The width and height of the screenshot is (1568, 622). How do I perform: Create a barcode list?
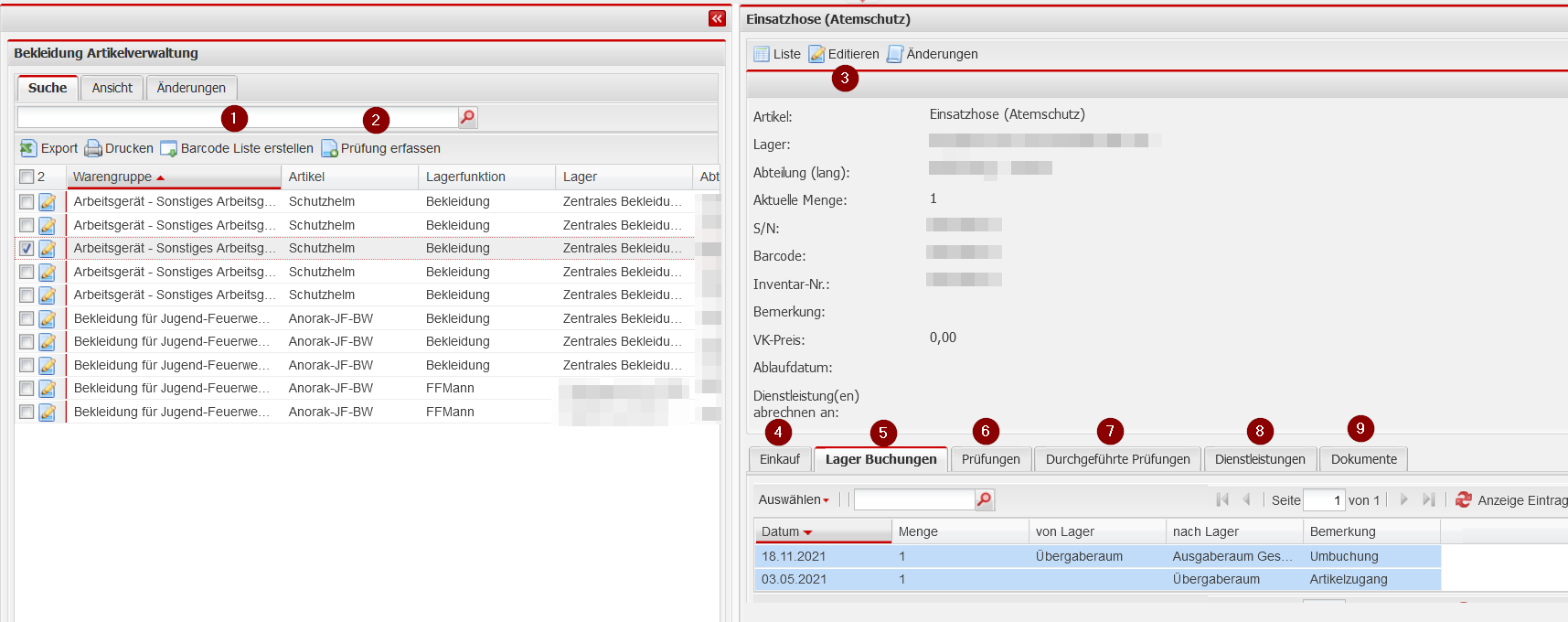click(237, 148)
